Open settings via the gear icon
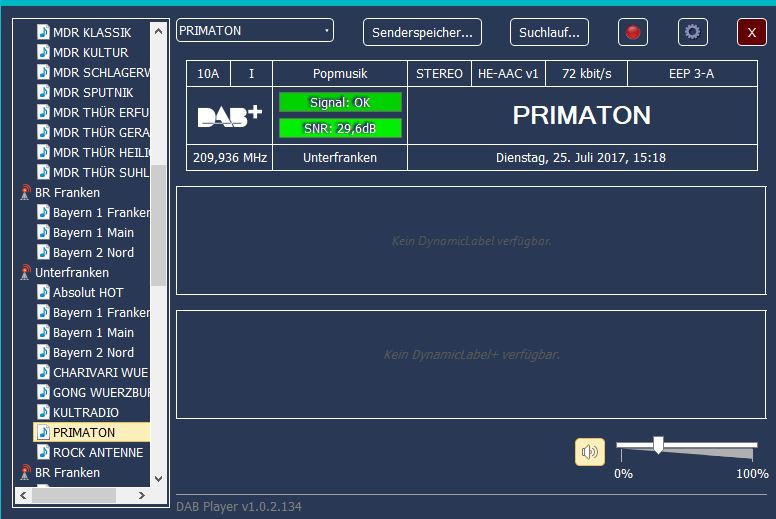776x519 pixels. [x=692, y=32]
